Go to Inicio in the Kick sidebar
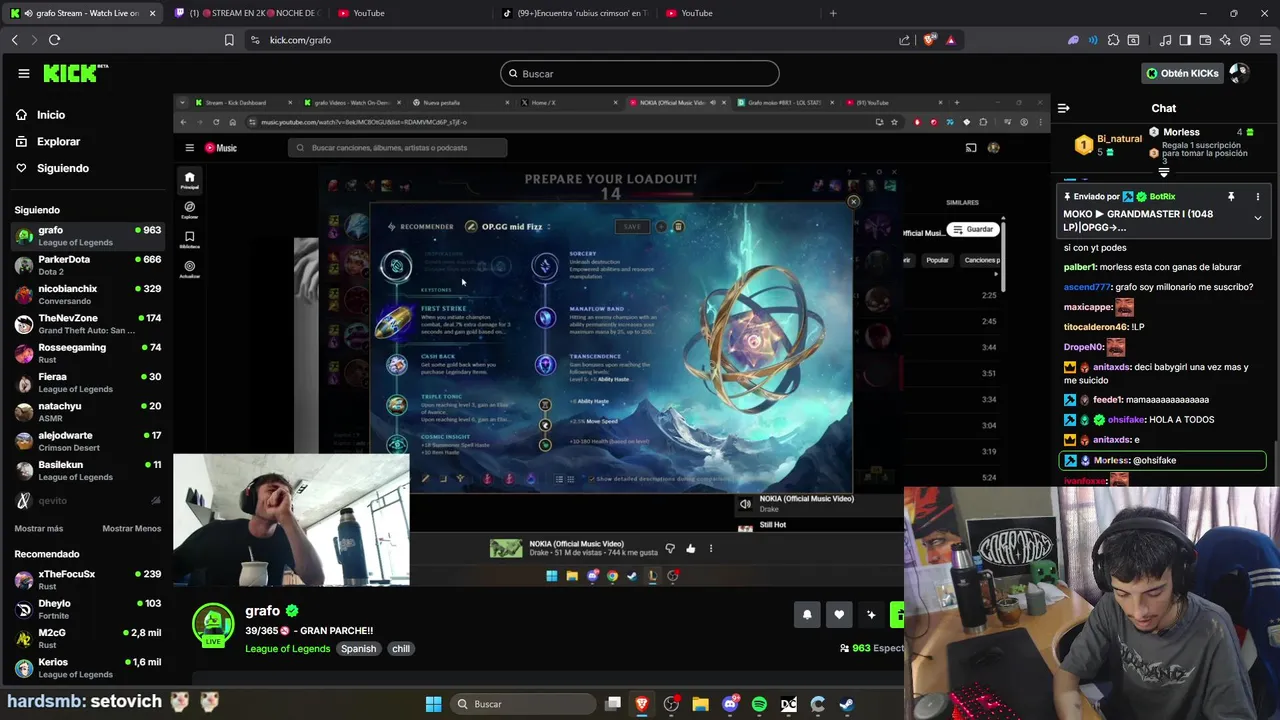This screenshot has width=1280, height=720. point(40,115)
